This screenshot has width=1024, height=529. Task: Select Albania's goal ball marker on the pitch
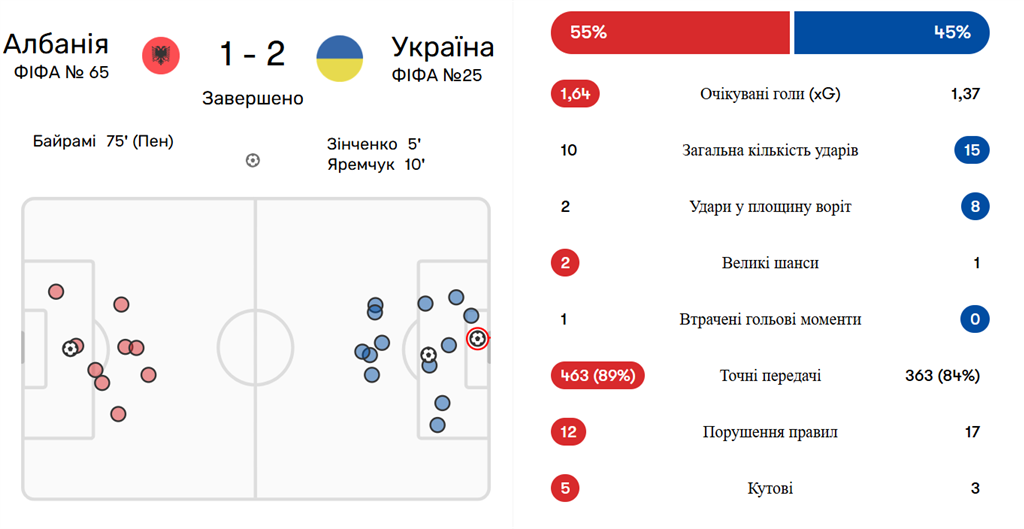[x=69, y=348]
